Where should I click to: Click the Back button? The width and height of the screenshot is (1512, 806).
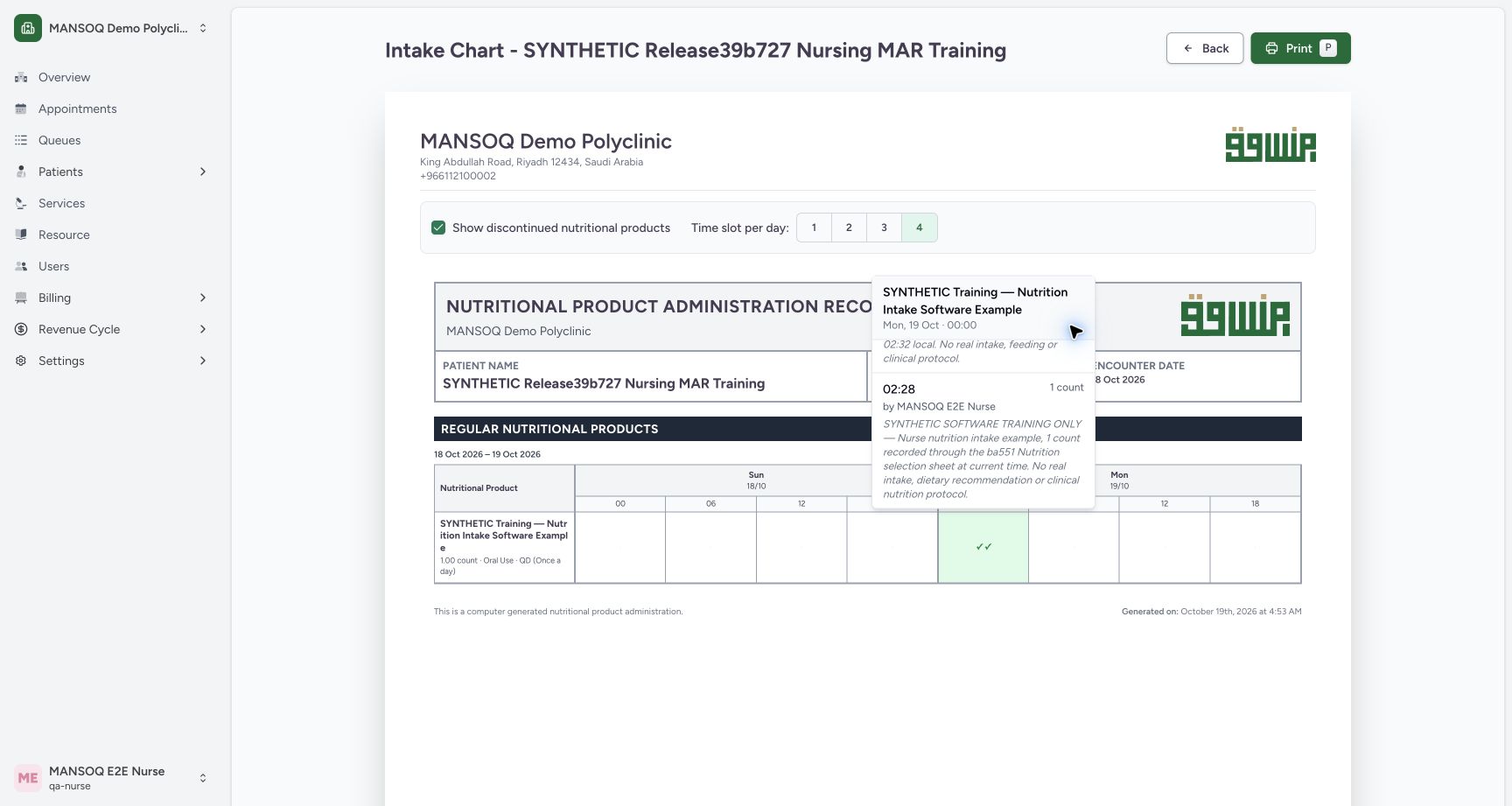point(1205,48)
